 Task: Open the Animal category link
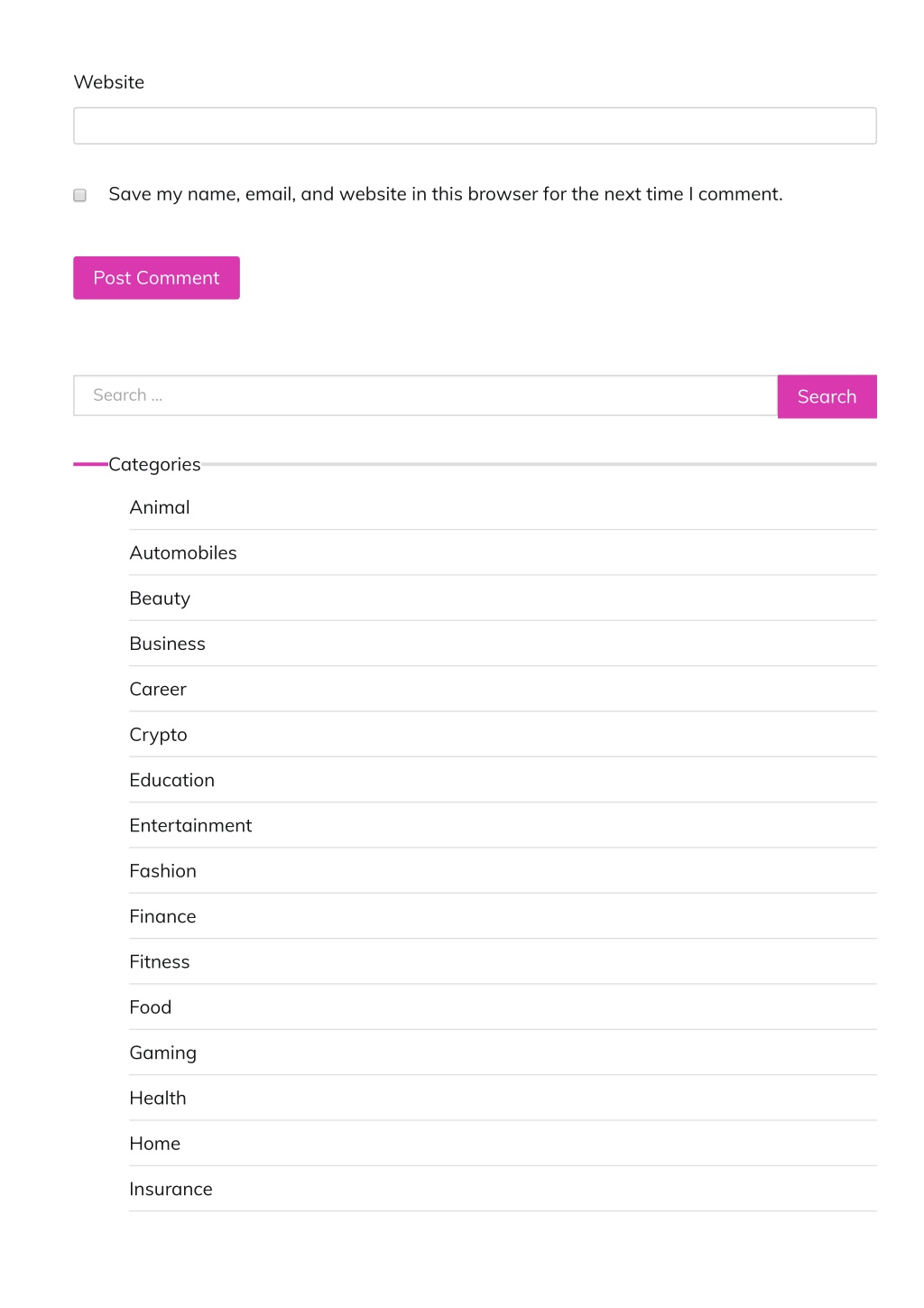160,507
